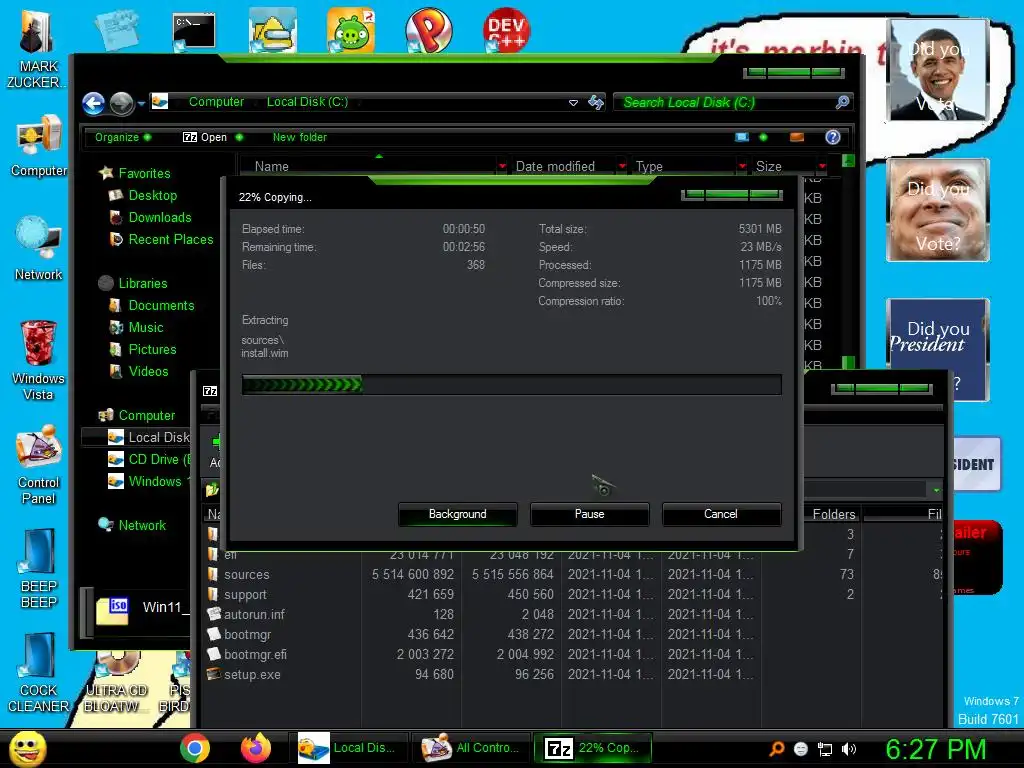Select Documents under Libraries

tap(161, 306)
